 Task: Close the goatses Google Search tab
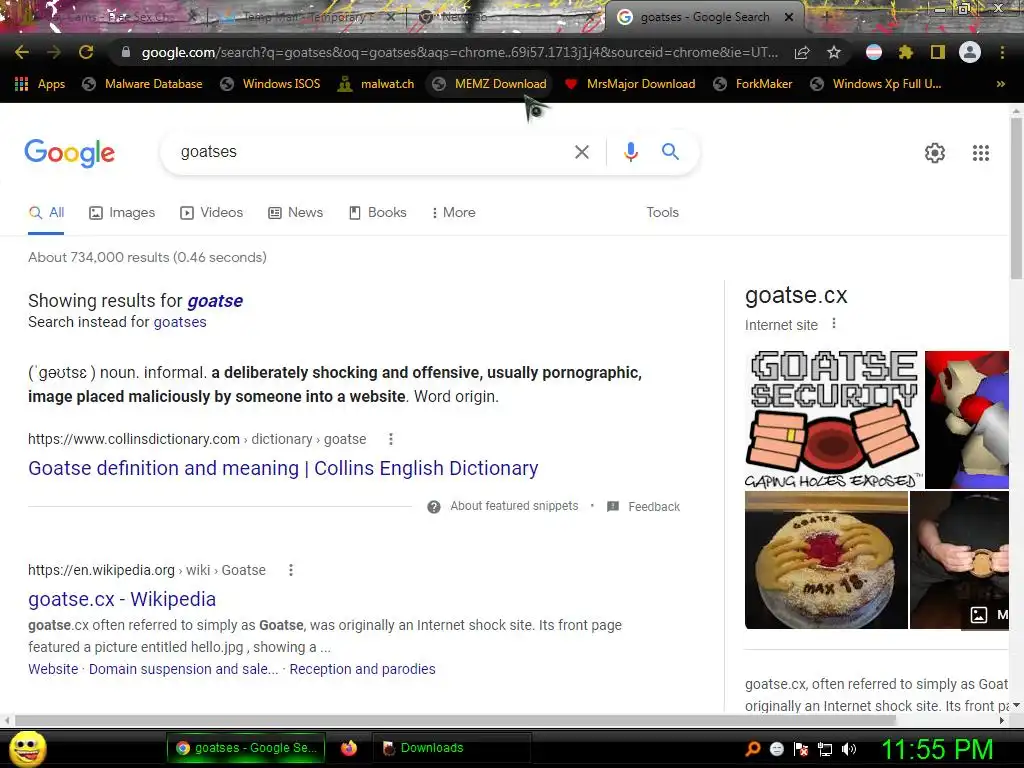point(789,17)
